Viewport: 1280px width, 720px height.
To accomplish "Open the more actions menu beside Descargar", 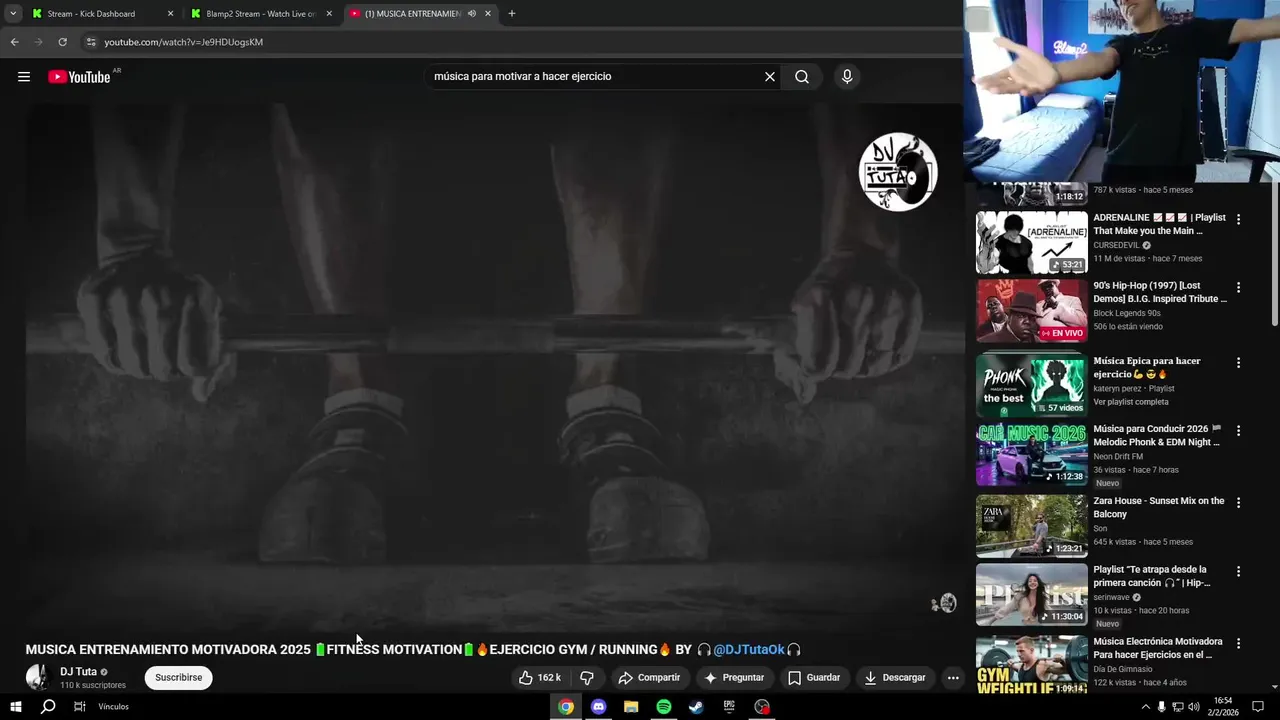I will (x=953, y=678).
